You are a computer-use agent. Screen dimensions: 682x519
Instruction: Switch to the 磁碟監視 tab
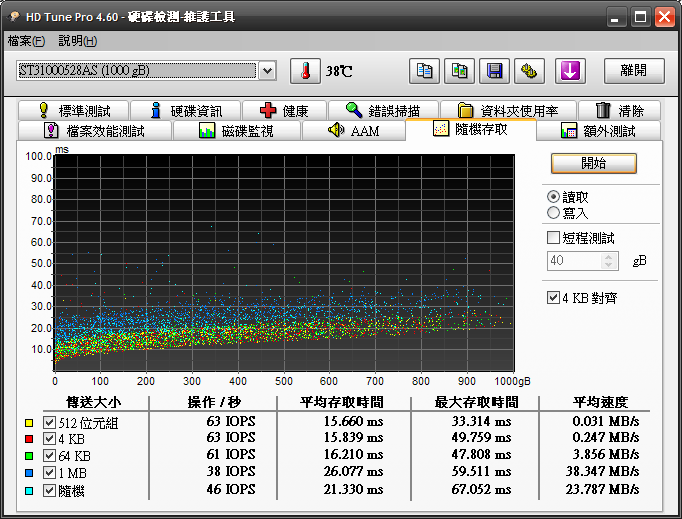point(237,131)
